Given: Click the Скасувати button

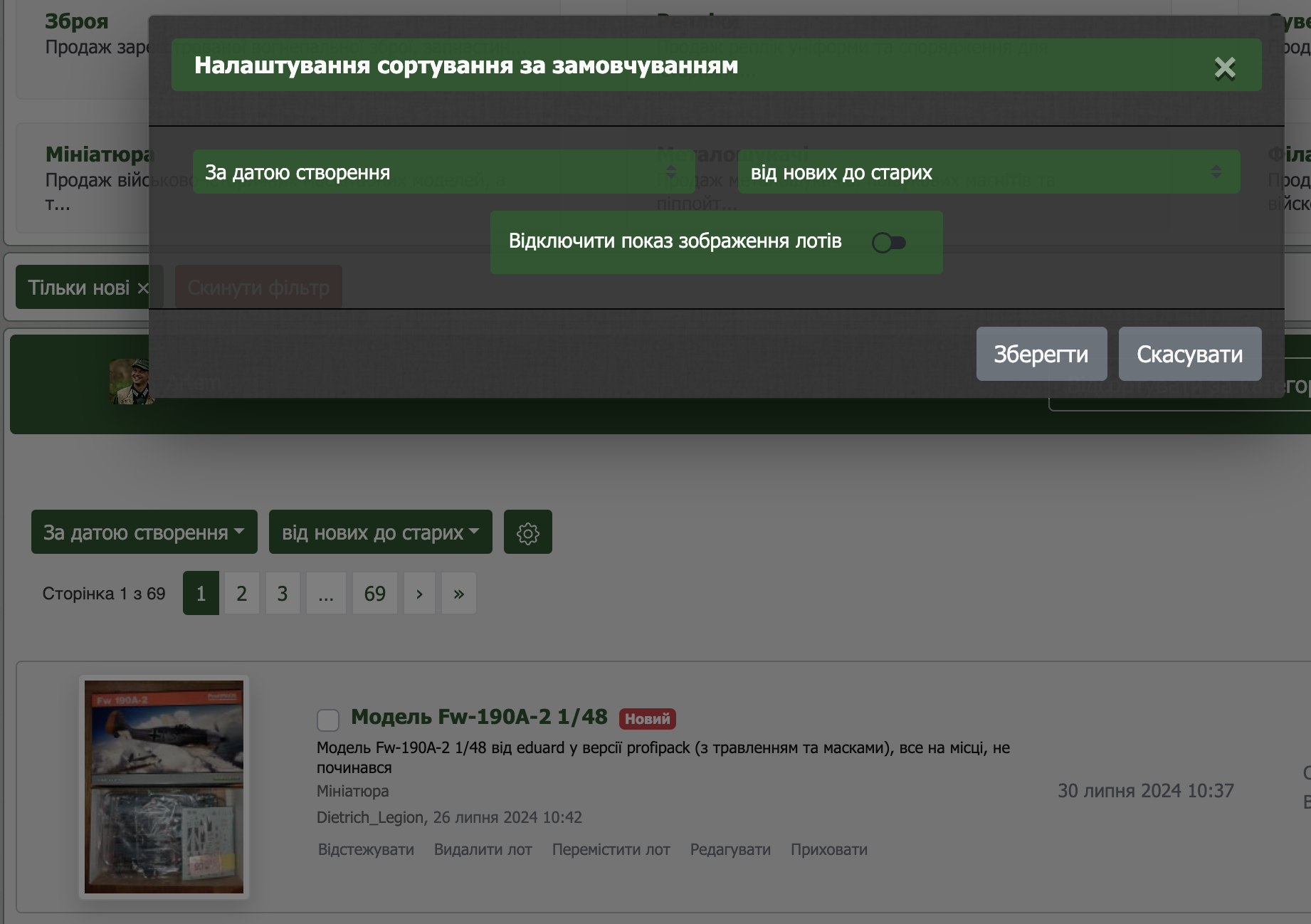Looking at the screenshot, I should pyautogui.click(x=1190, y=354).
